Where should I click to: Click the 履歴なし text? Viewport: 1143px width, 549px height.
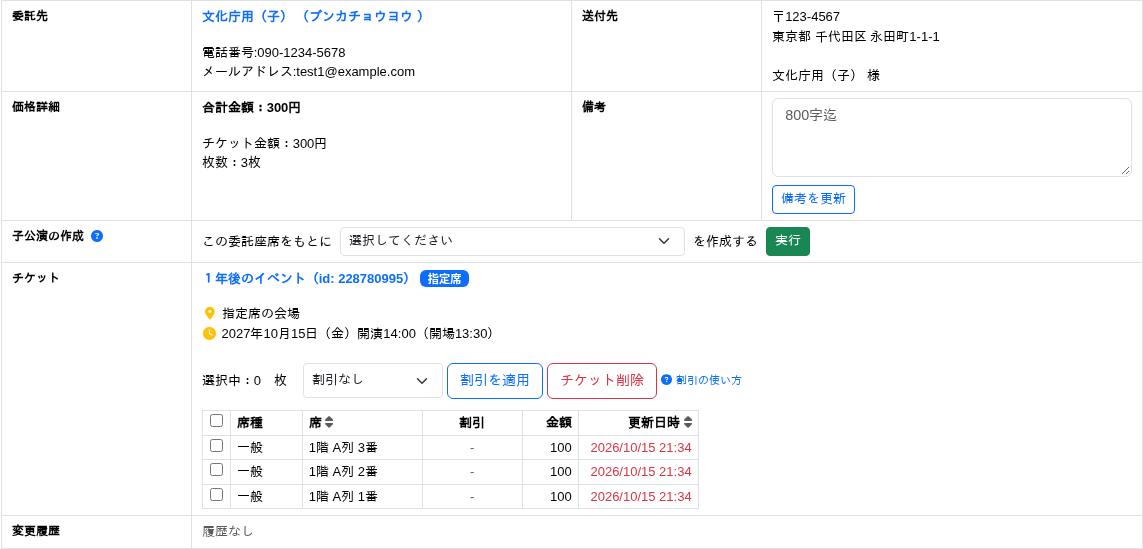pyautogui.click(x=228, y=532)
